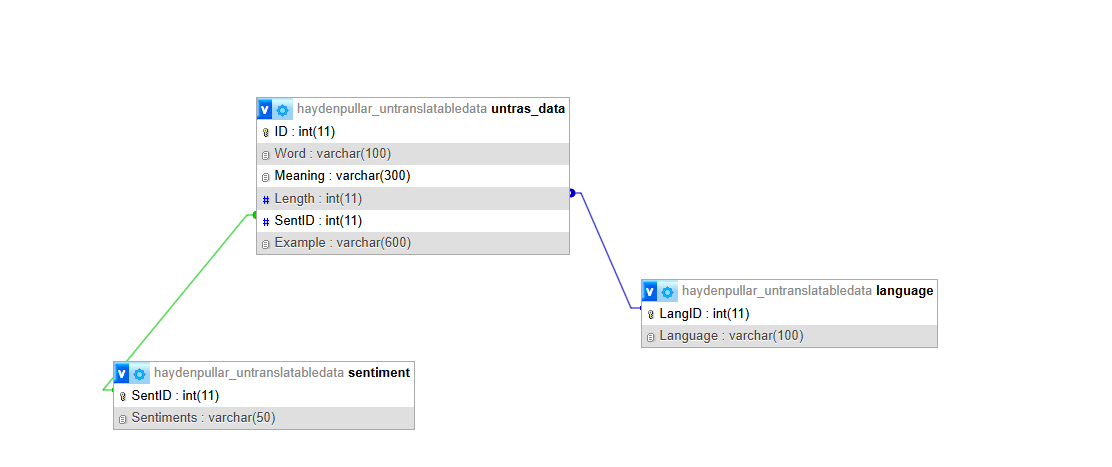Click the blue relation line to language

click(603, 250)
